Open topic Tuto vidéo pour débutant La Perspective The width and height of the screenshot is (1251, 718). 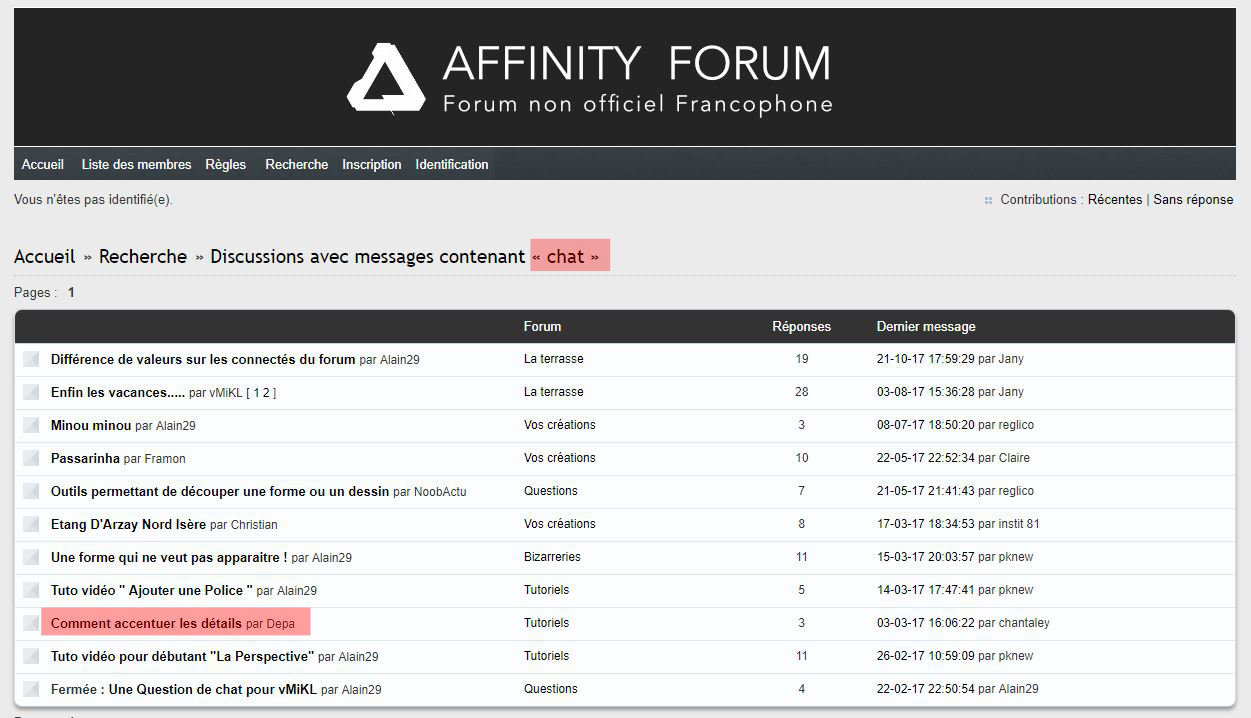click(183, 656)
